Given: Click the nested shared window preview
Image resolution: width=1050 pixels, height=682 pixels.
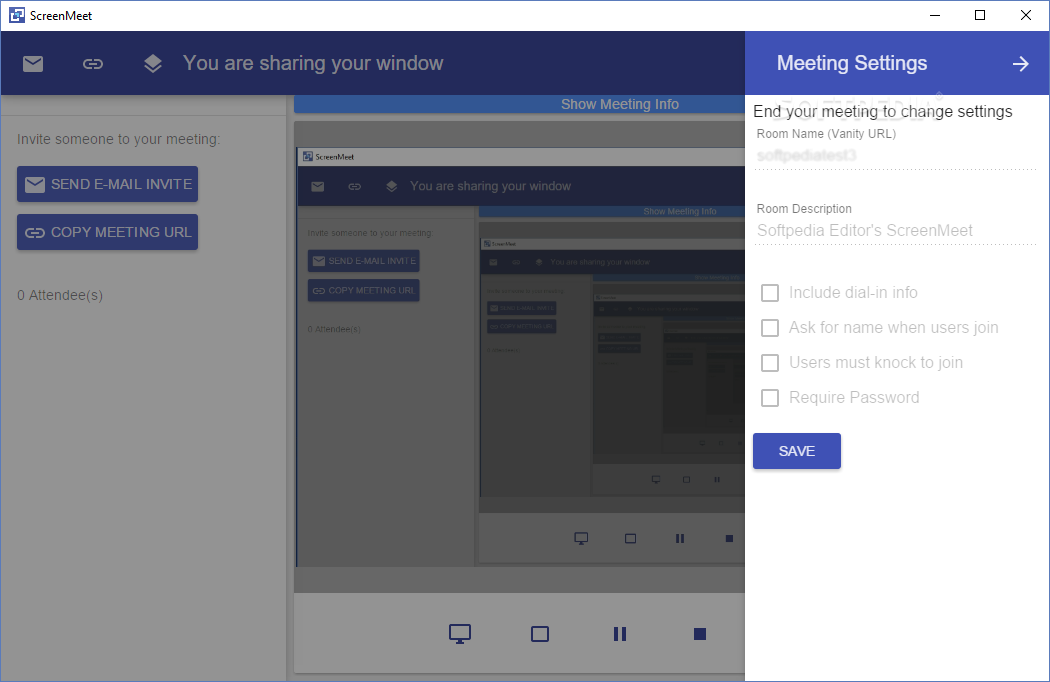Looking at the screenshot, I should 520,356.
